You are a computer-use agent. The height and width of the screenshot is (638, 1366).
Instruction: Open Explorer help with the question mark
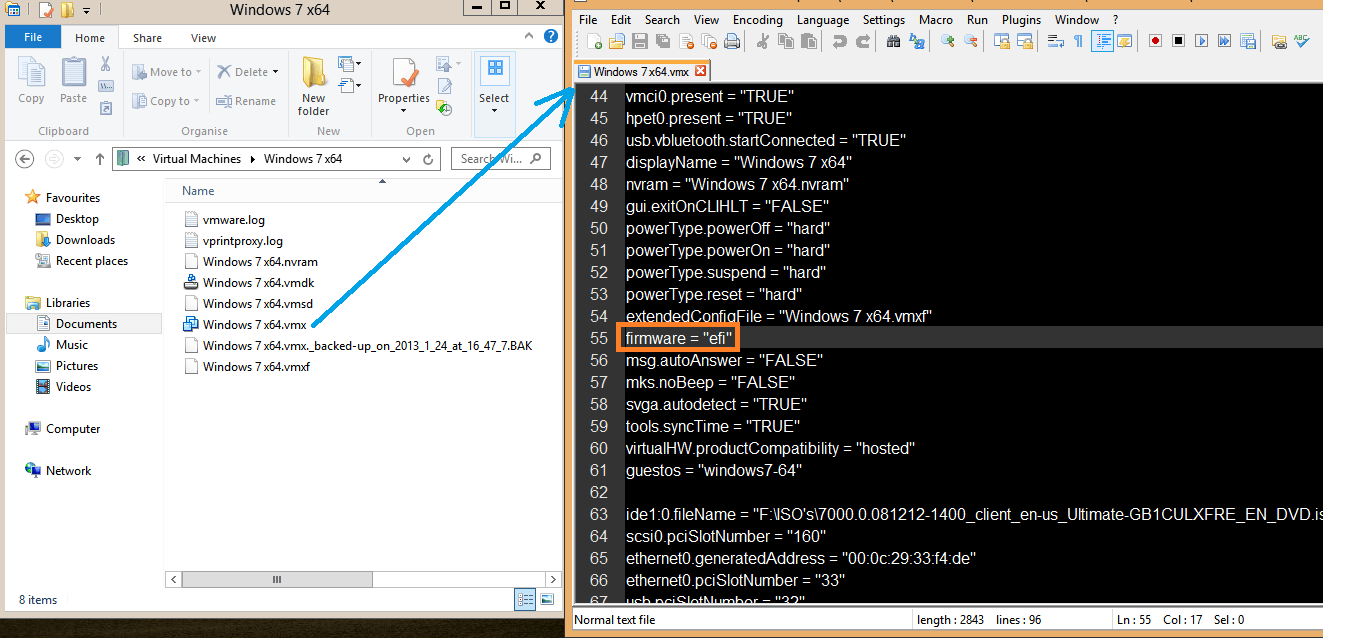click(x=551, y=37)
